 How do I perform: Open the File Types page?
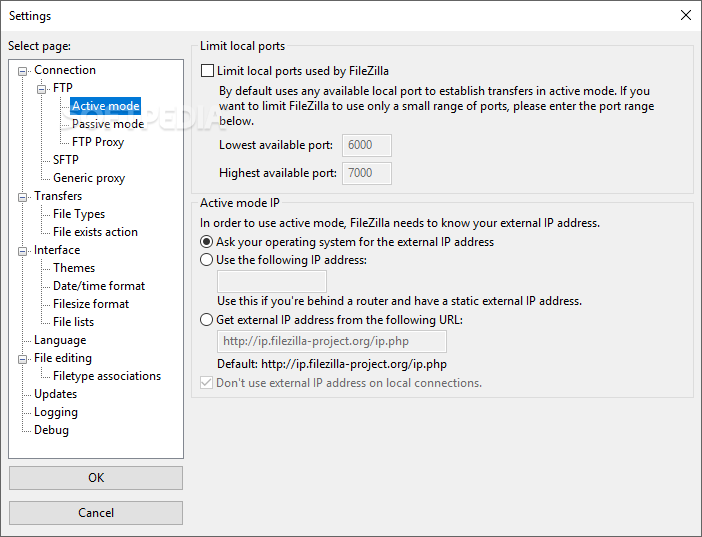coord(79,214)
